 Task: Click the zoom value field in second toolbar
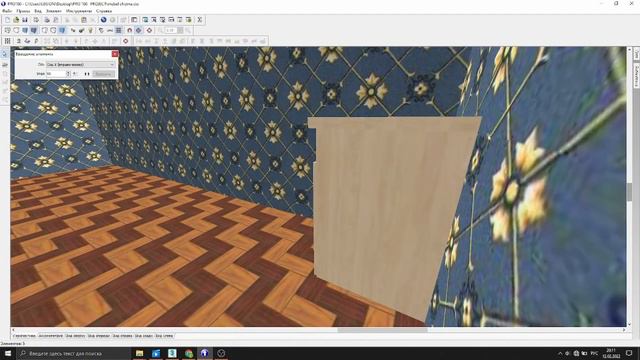coord(171,30)
